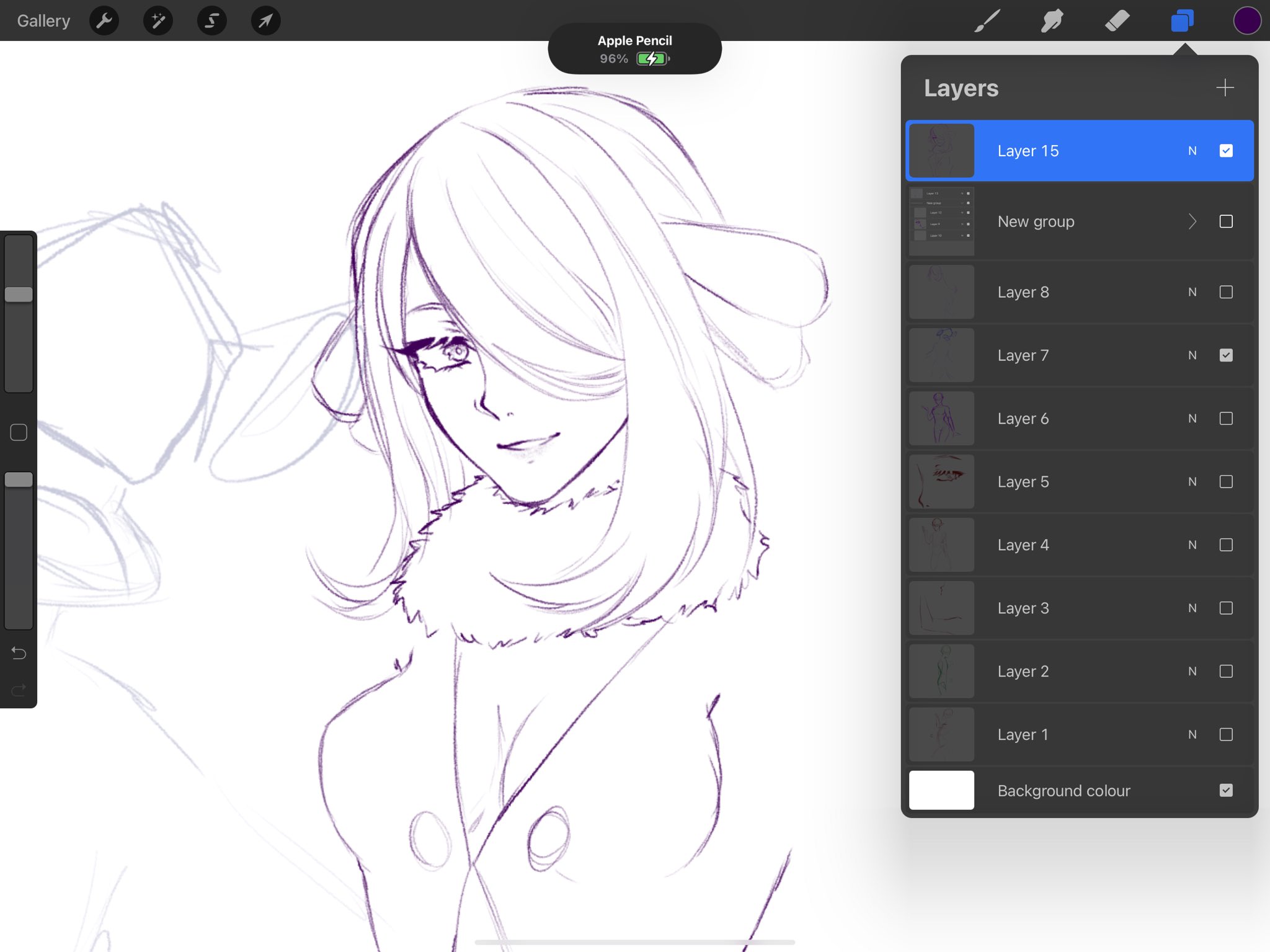
Task: Open the active colour swatch
Action: (x=1246, y=21)
